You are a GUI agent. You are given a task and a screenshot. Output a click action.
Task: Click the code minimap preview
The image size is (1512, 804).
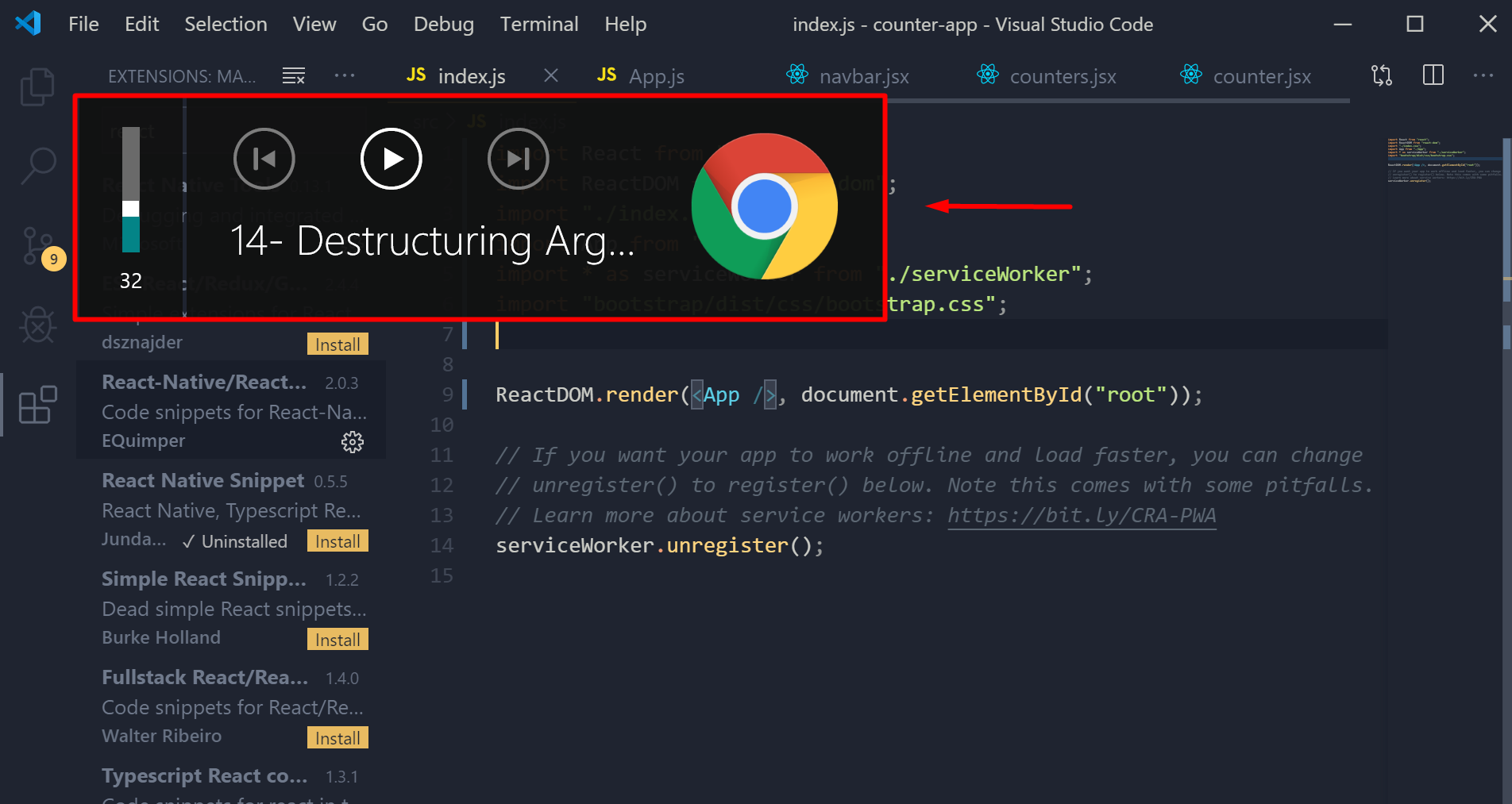(1444, 160)
